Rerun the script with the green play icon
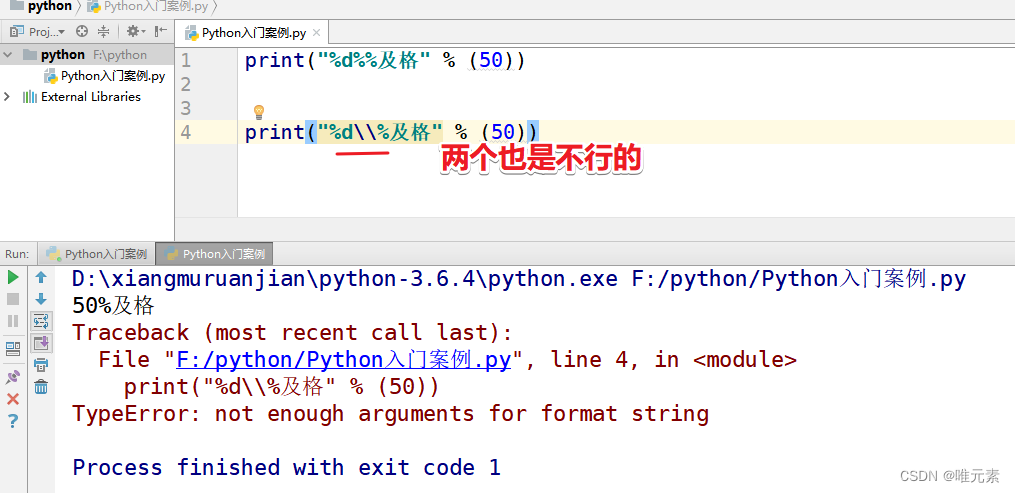The image size is (1015, 493). click(13, 278)
